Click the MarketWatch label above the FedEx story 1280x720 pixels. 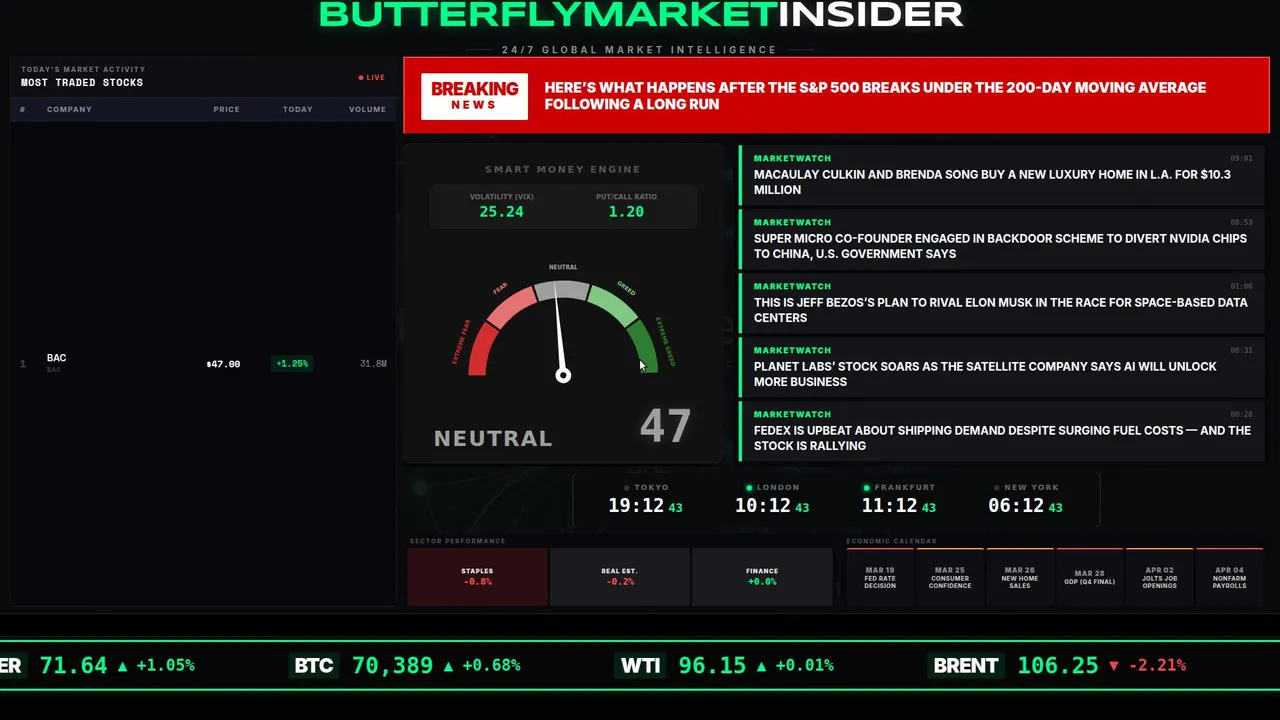[792, 414]
